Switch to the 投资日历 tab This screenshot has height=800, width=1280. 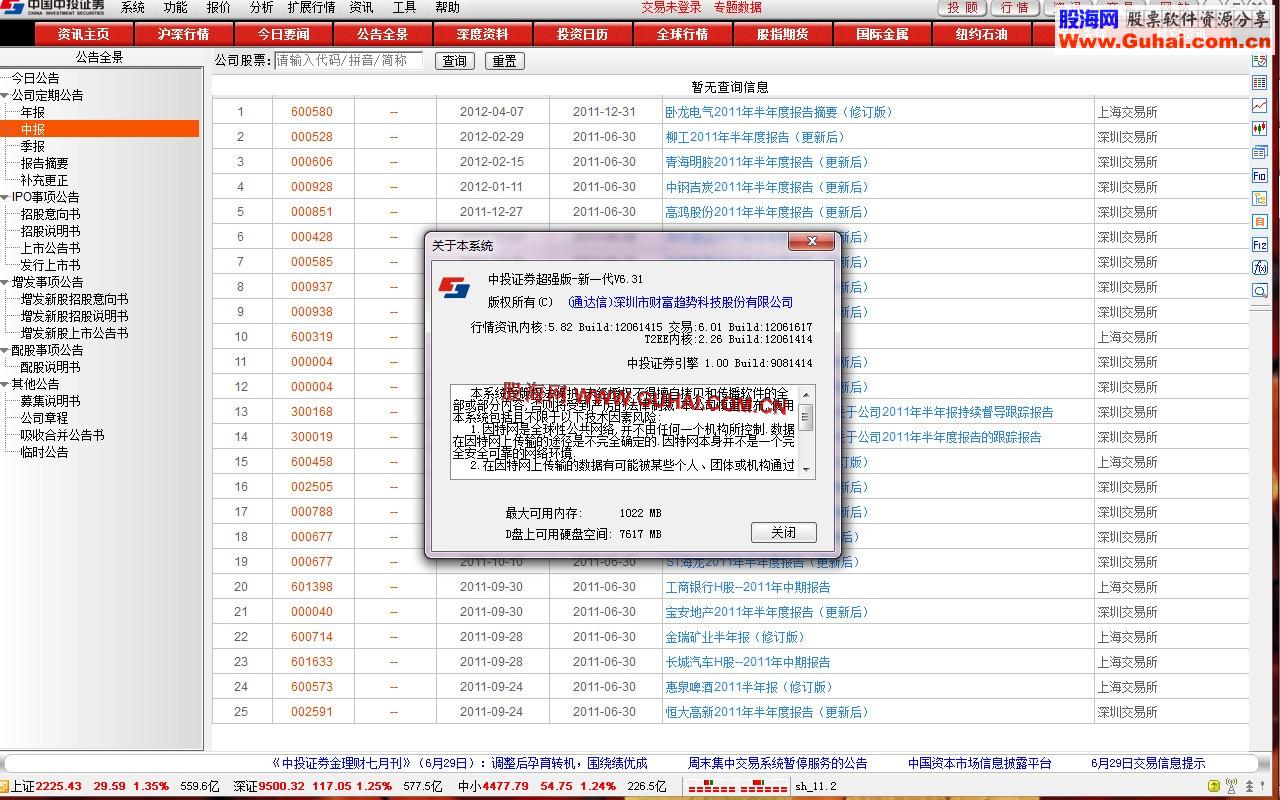[583, 34]
